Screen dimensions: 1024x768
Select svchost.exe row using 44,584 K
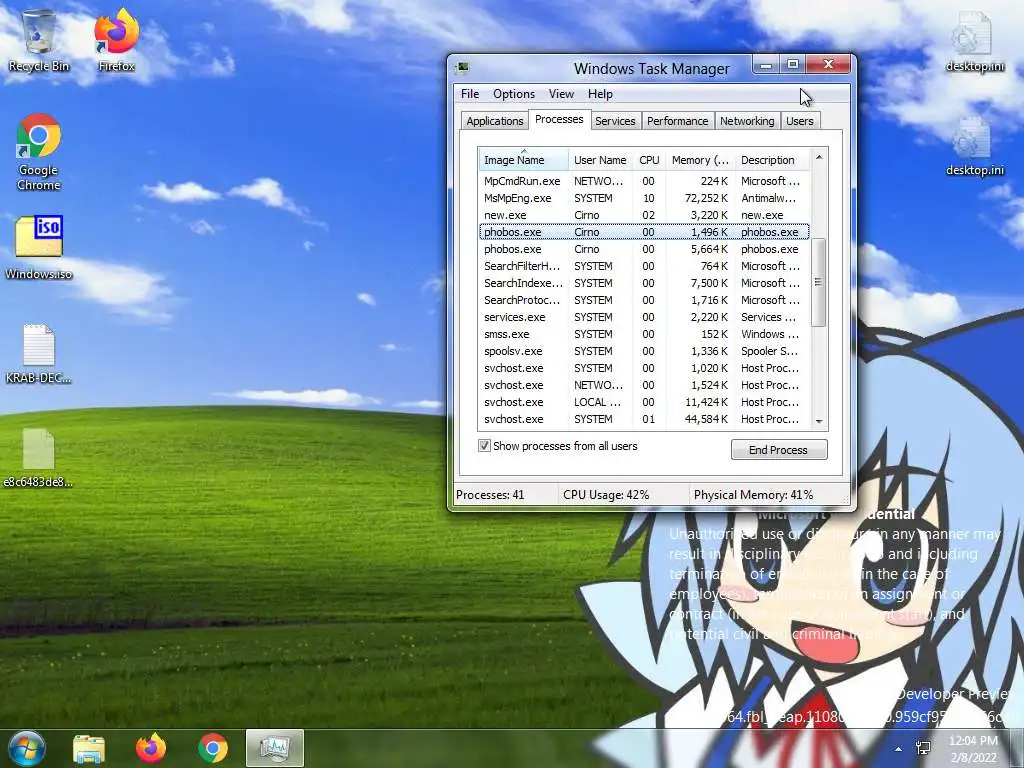click(x=644, y=419)
